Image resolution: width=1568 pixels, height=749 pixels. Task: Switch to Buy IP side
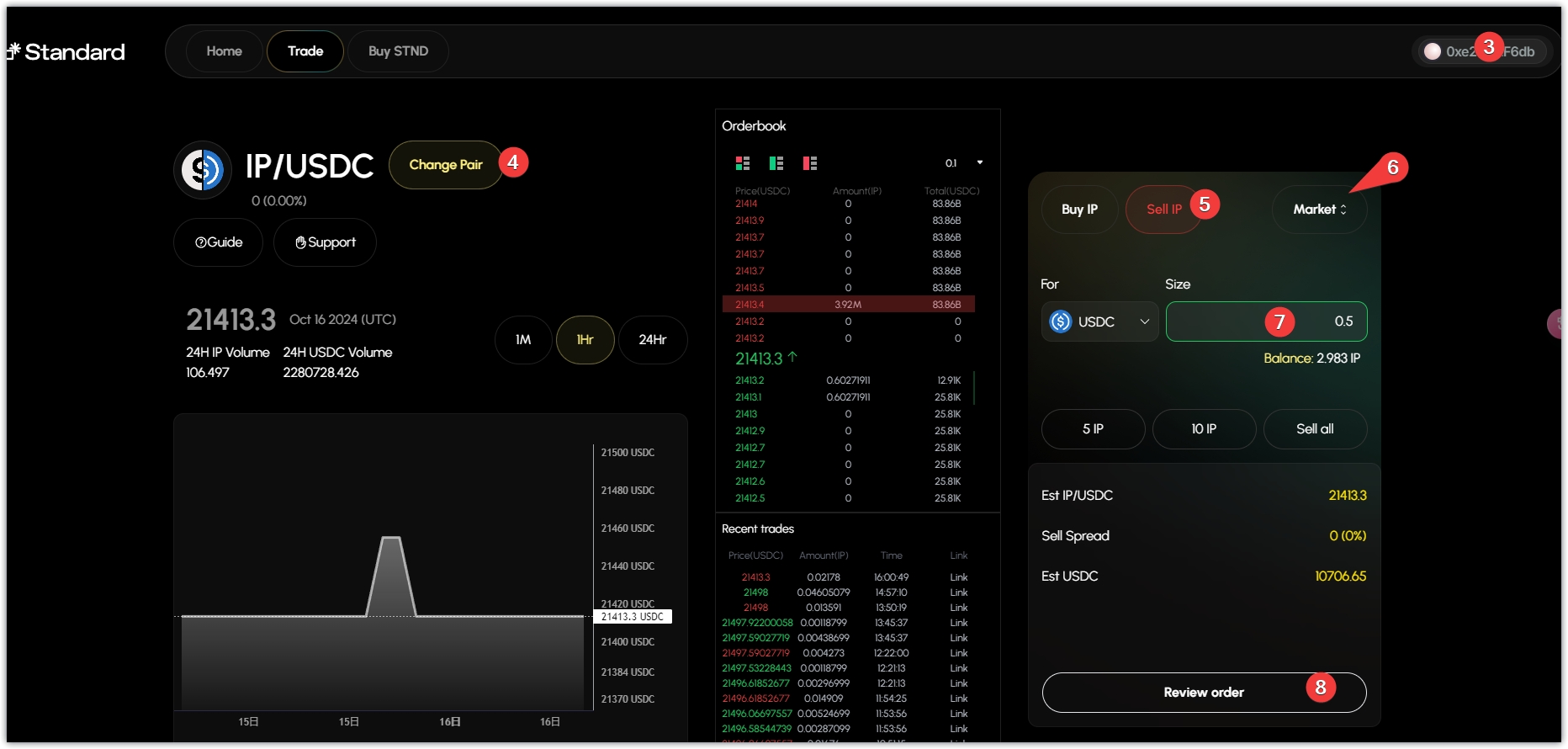click(x=1079, y=210)
